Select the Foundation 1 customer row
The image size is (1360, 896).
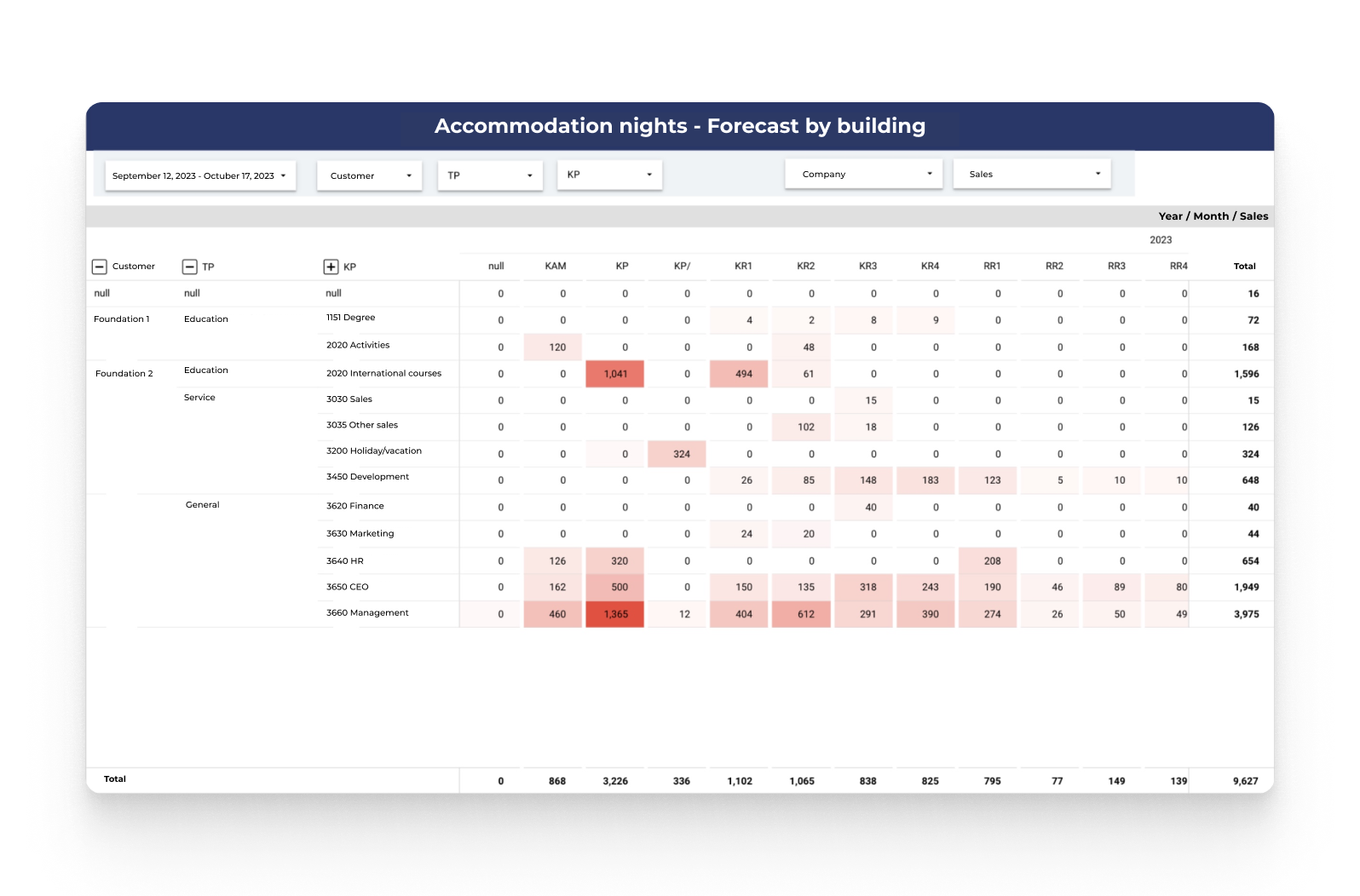122,319
